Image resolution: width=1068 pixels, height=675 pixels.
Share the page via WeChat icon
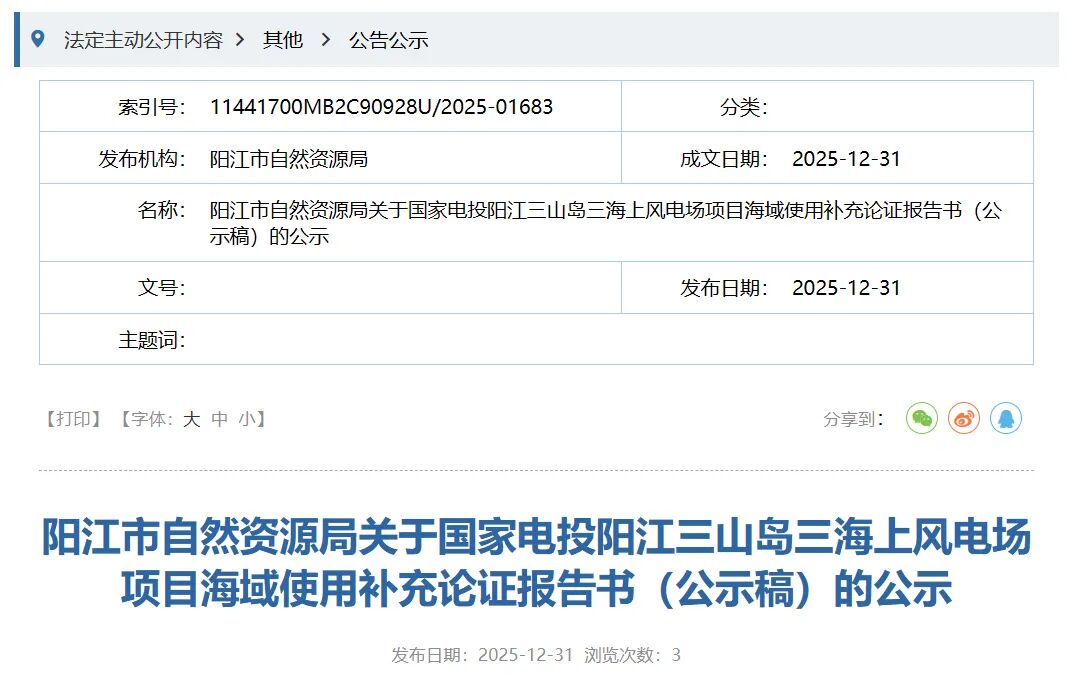tap(921, 419)
